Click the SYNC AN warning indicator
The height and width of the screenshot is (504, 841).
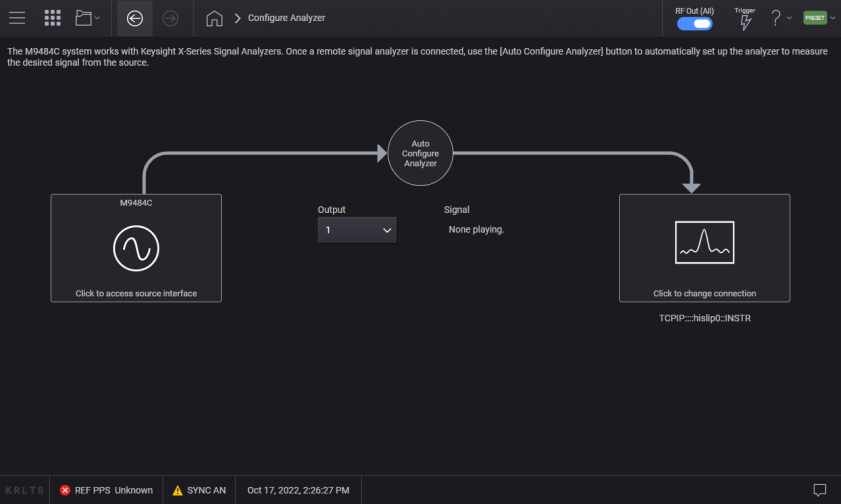click(198, 490)
